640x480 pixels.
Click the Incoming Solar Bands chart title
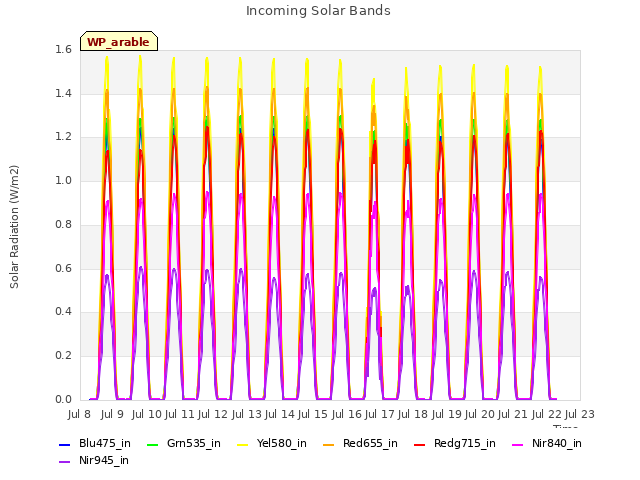coord(318,11)
